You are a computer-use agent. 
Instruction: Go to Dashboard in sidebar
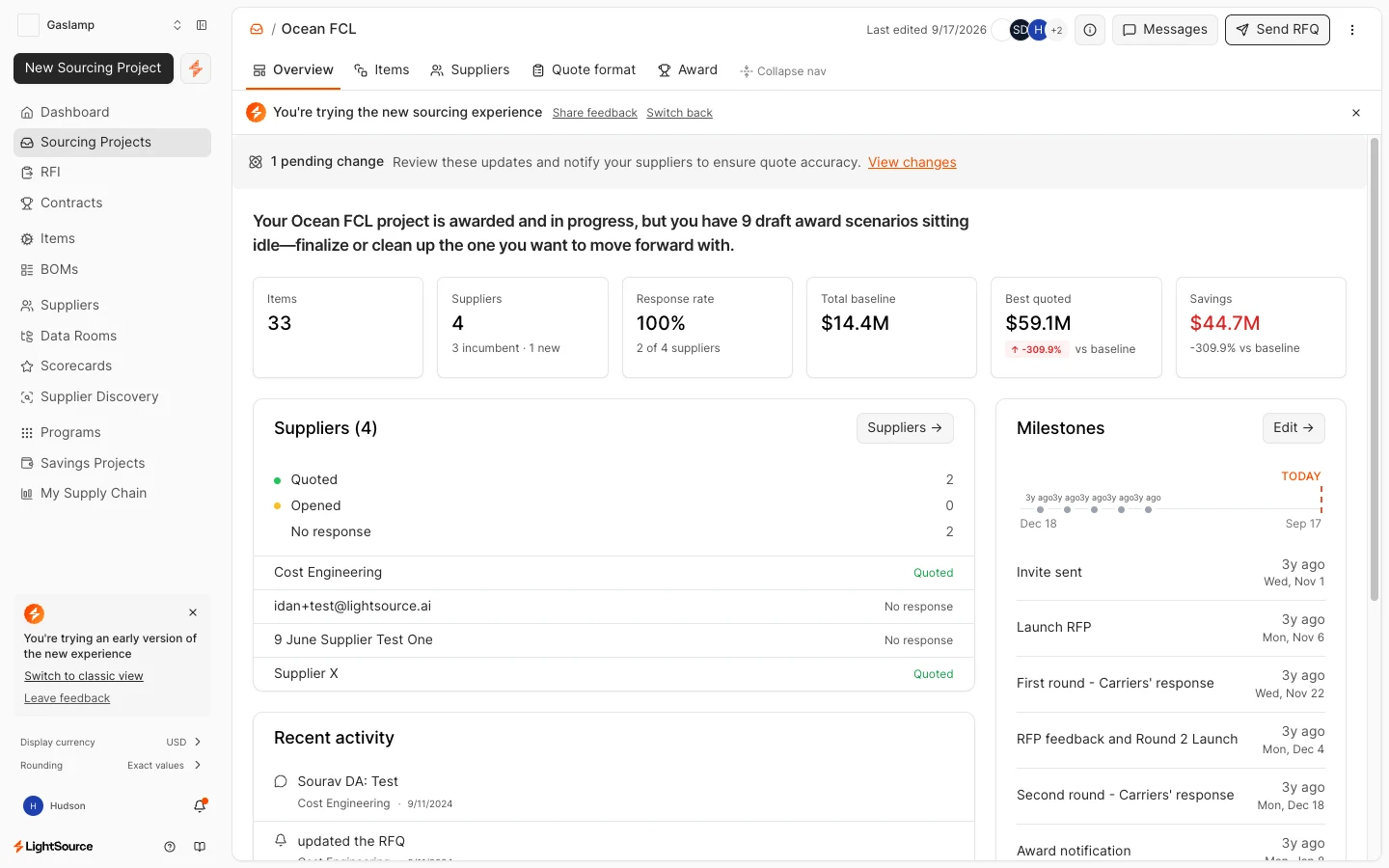[112, 112]
